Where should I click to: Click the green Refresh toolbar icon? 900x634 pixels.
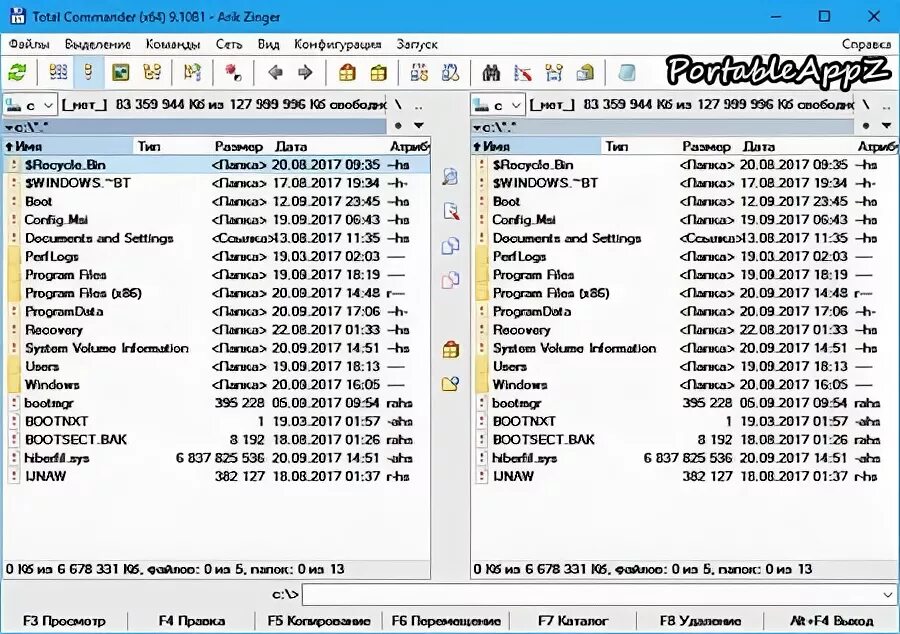click(17, 72)
